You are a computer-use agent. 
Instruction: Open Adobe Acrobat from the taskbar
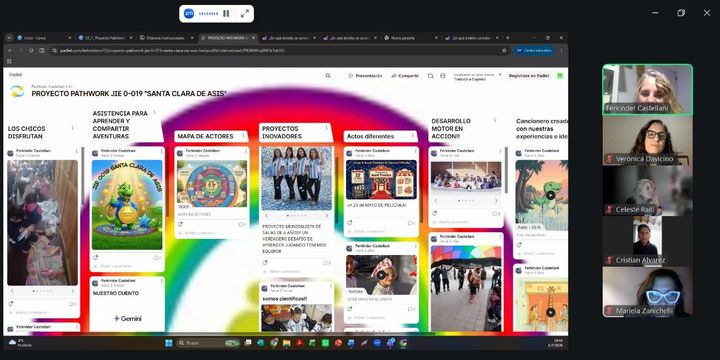point(299,343)
